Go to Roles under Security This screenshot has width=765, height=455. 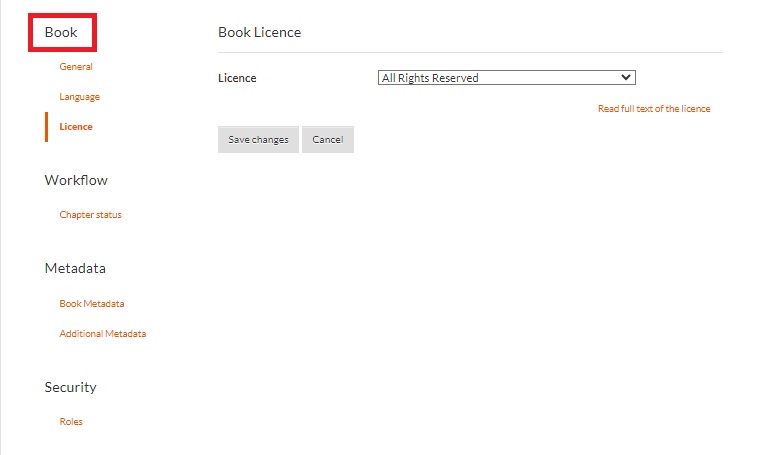click(71, 422)
